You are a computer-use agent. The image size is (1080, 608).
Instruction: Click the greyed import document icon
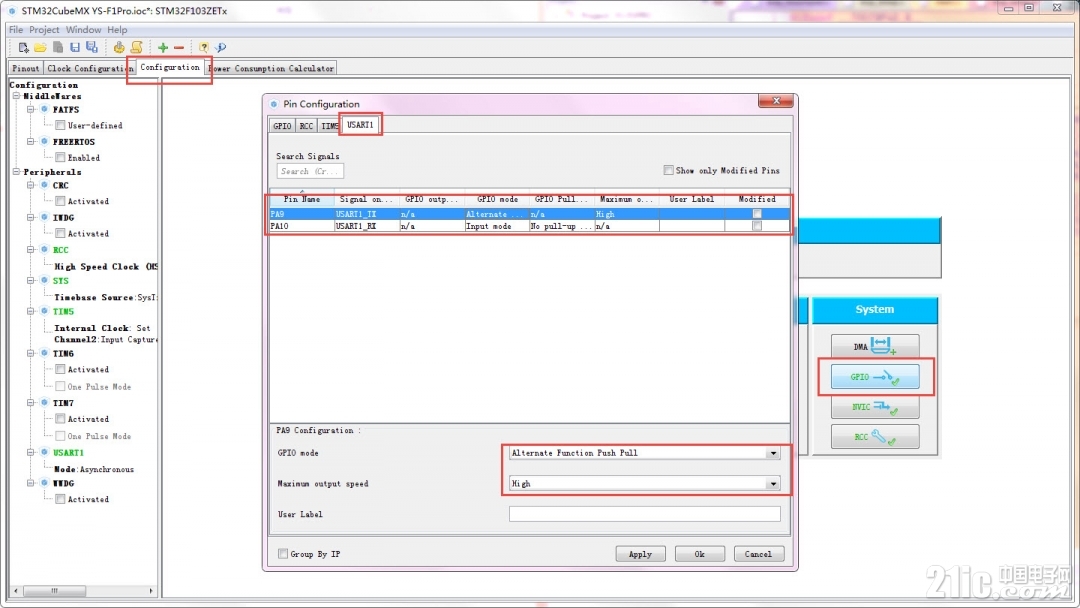pos(58,48)
